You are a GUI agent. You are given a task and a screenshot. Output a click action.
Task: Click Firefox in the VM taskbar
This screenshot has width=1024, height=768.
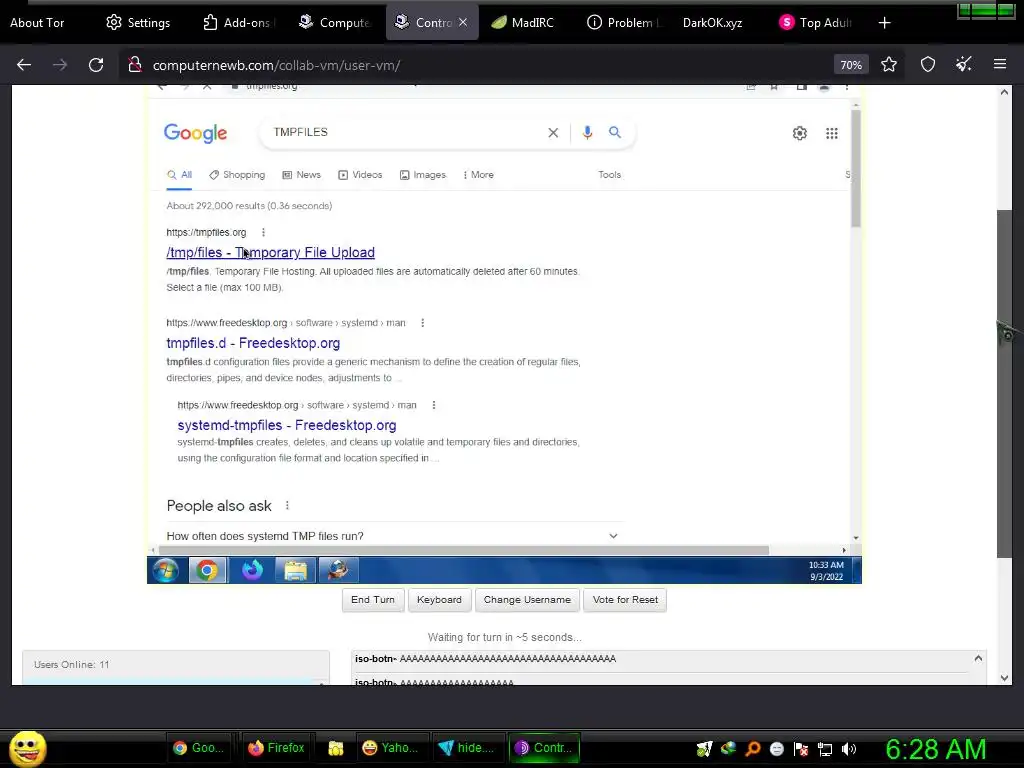tap(252, 570)
